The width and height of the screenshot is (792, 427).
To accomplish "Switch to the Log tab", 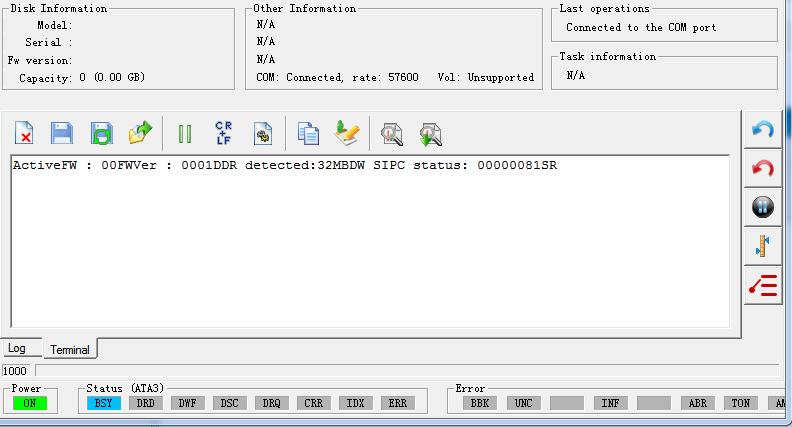I will click(x=17, y=348).
